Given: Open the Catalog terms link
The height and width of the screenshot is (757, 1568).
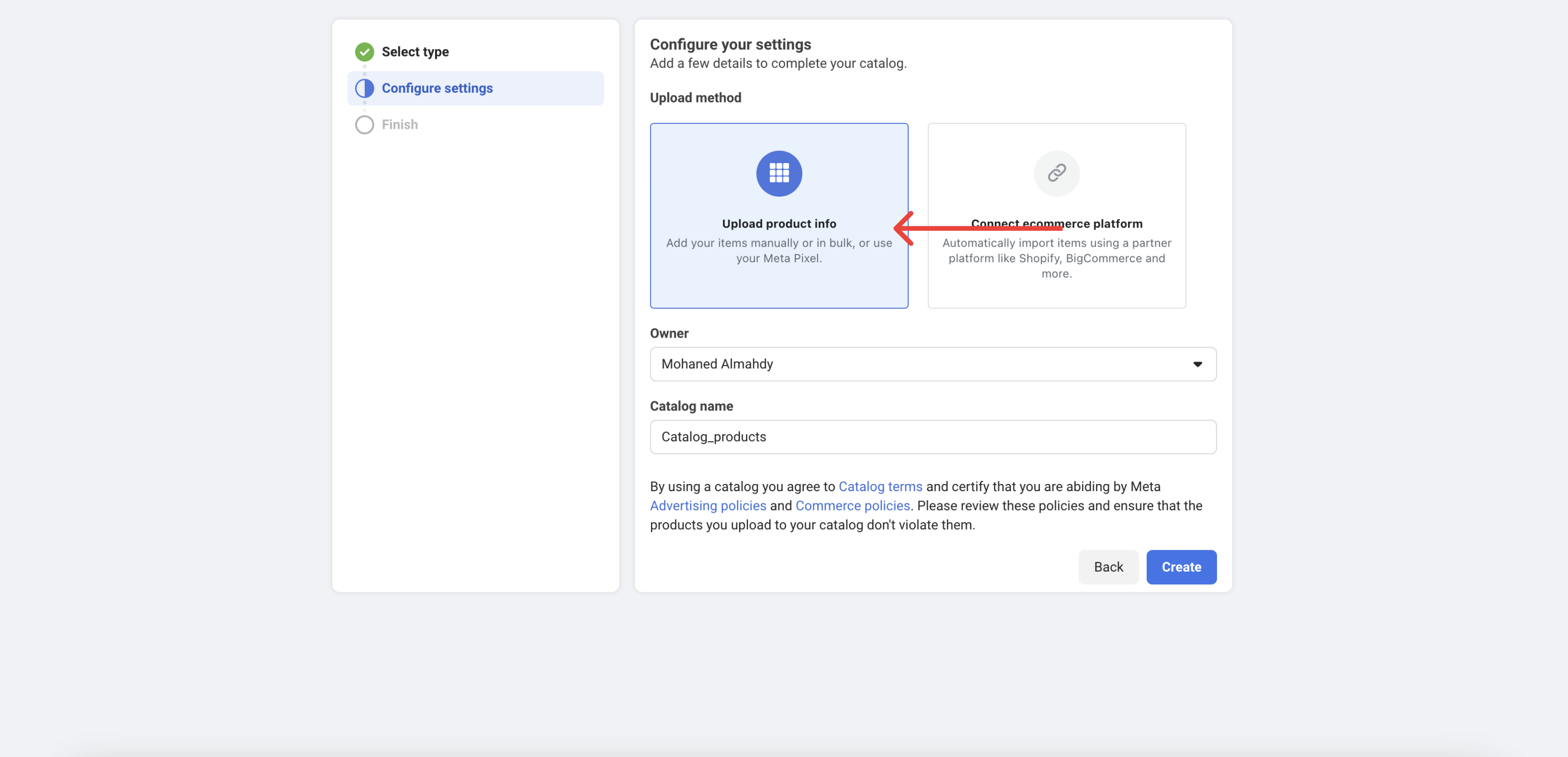Looking at the screenshot, I should [880, 486].
